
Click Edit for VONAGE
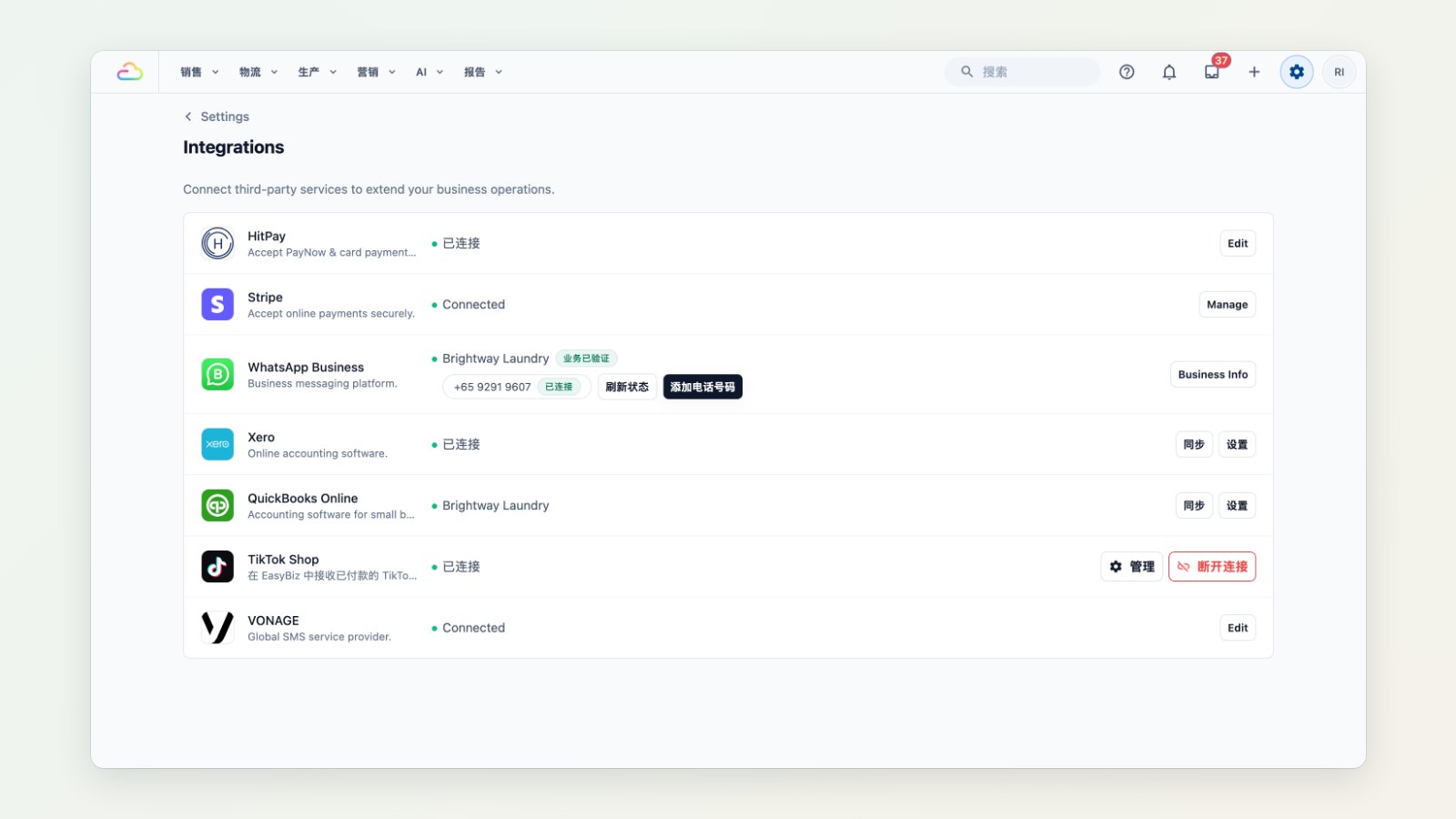click(x=1238, y=627)
